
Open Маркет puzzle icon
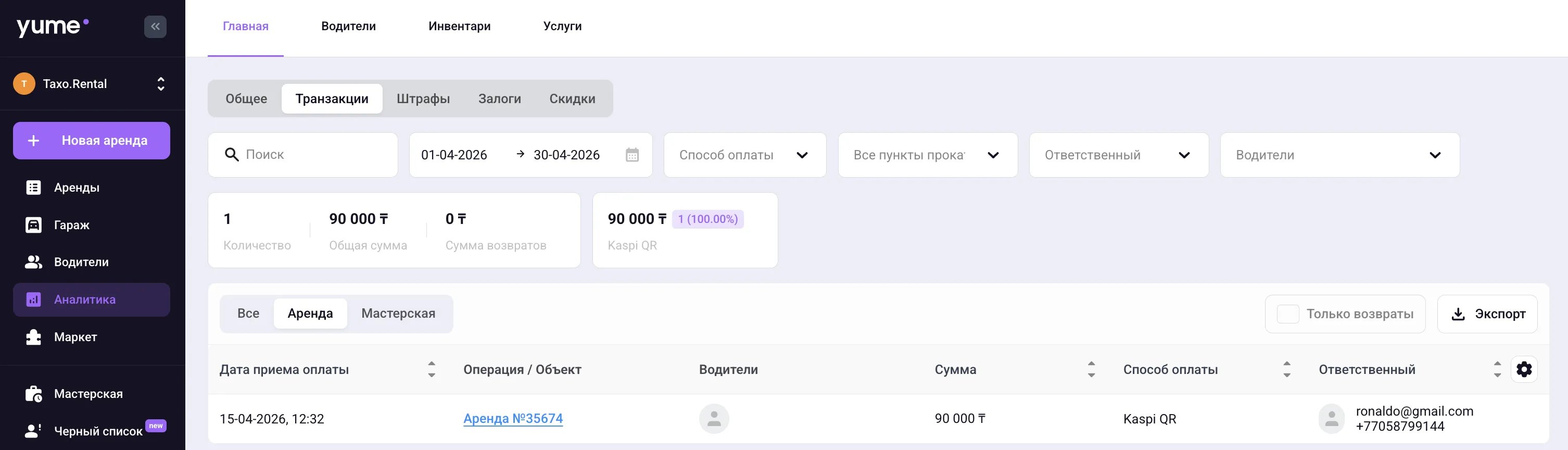(33, 337)
